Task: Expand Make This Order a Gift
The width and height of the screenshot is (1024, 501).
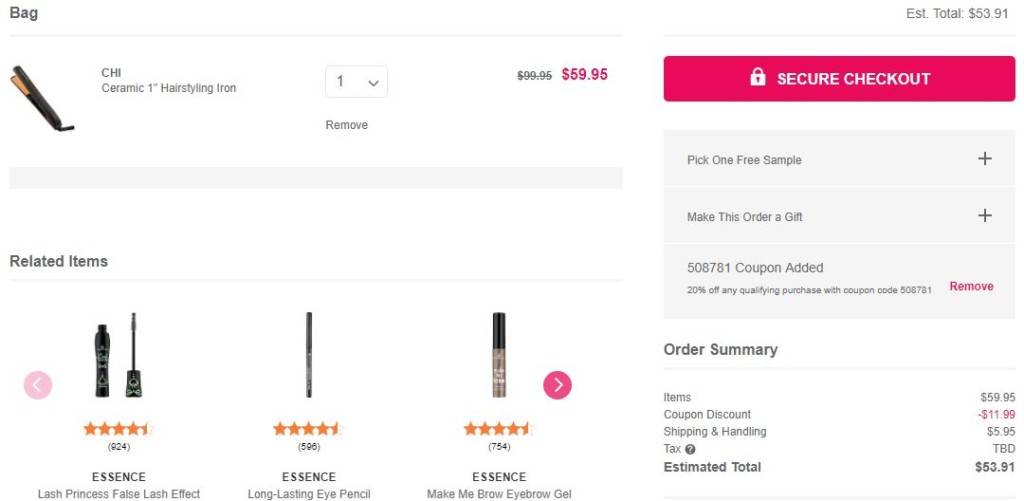Action: click(984, 216)
